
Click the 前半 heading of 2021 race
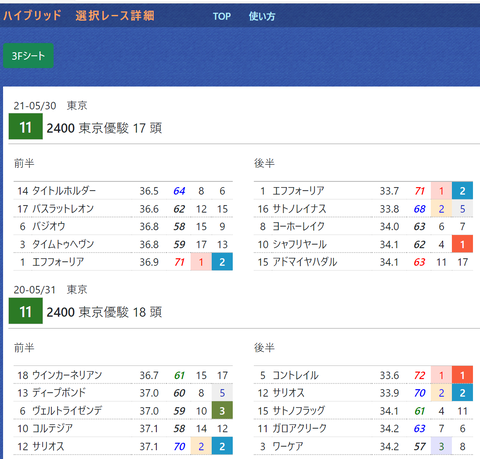click(24, 163)
